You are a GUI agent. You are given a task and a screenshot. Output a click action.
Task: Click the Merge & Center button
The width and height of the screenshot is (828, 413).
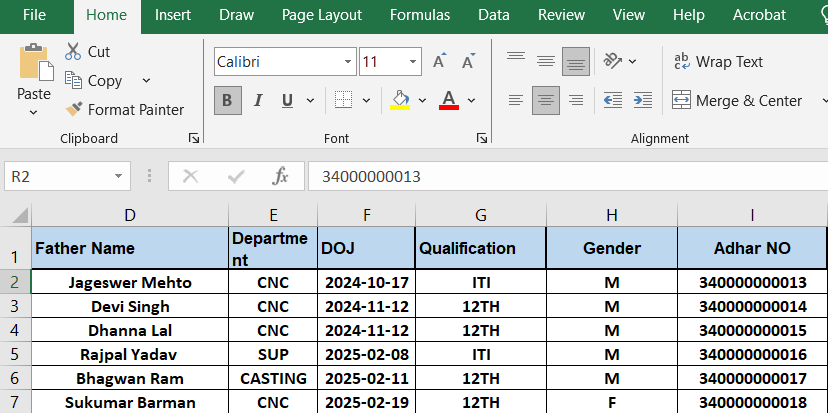coord(737,100)
